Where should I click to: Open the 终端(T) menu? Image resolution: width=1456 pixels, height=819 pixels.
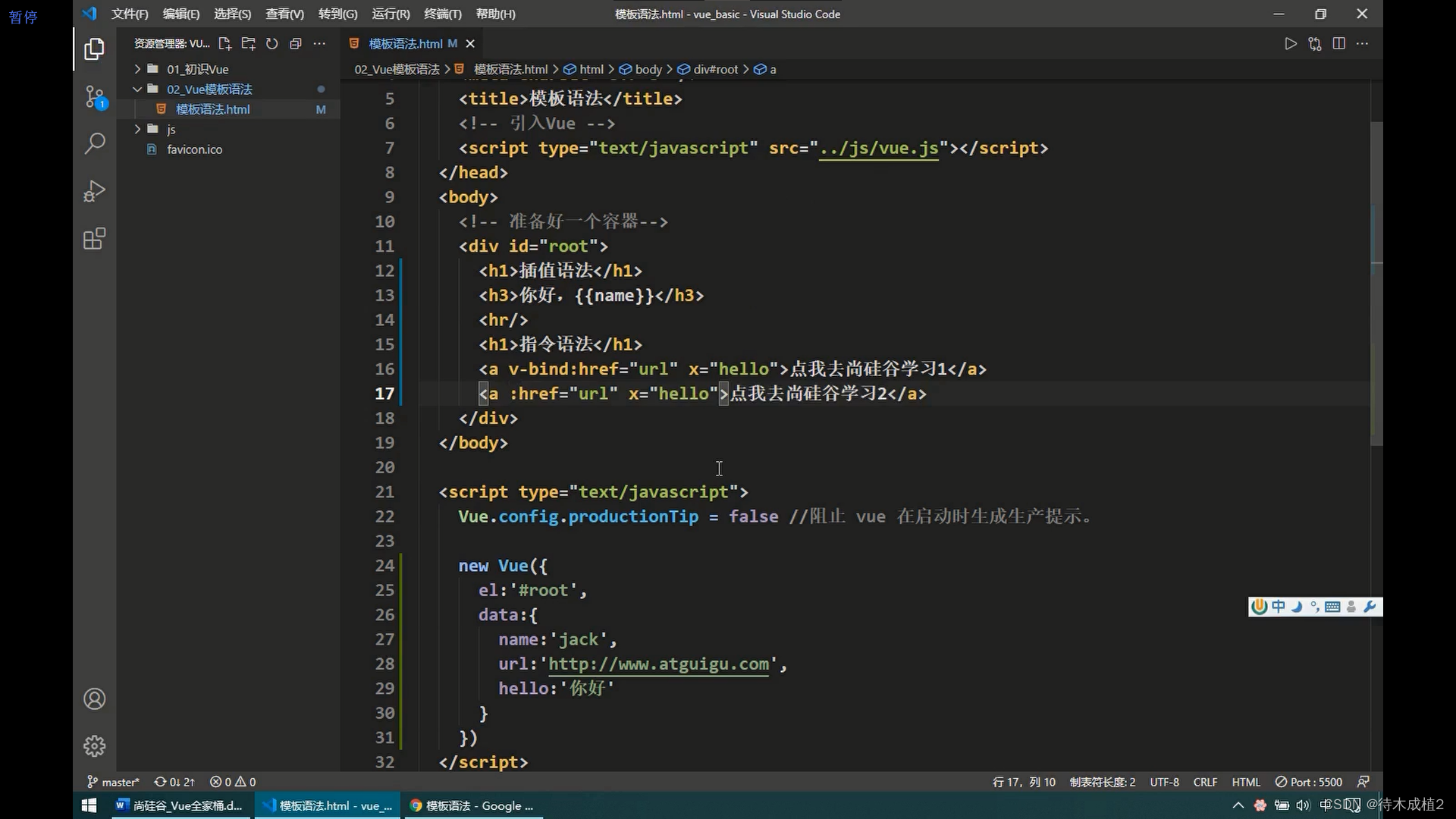coord(442,14)
